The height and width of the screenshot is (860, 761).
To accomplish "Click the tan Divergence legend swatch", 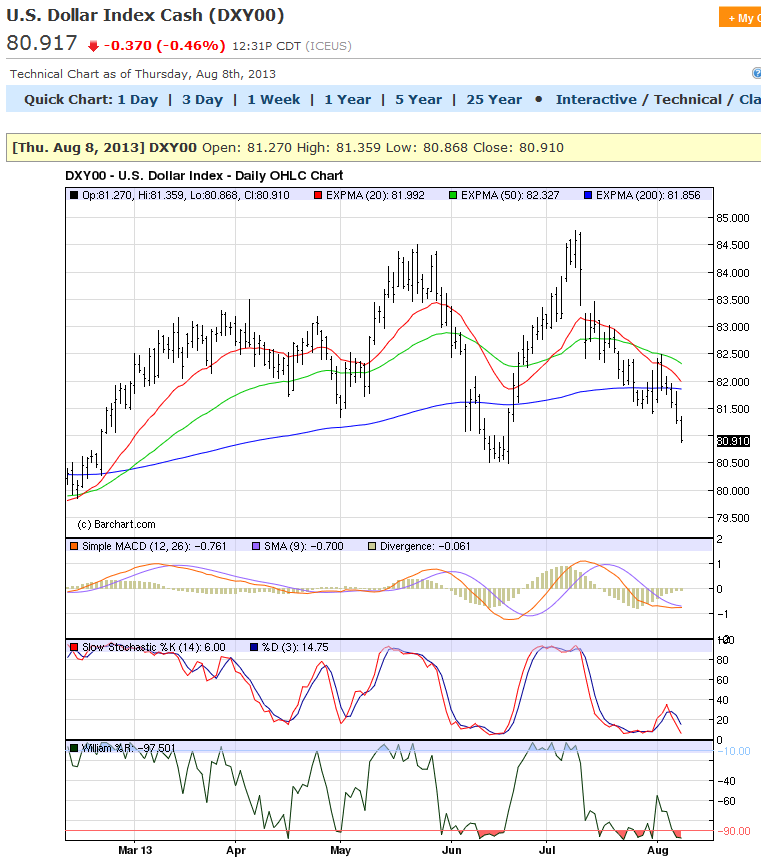I will click(x=372, y=546).
